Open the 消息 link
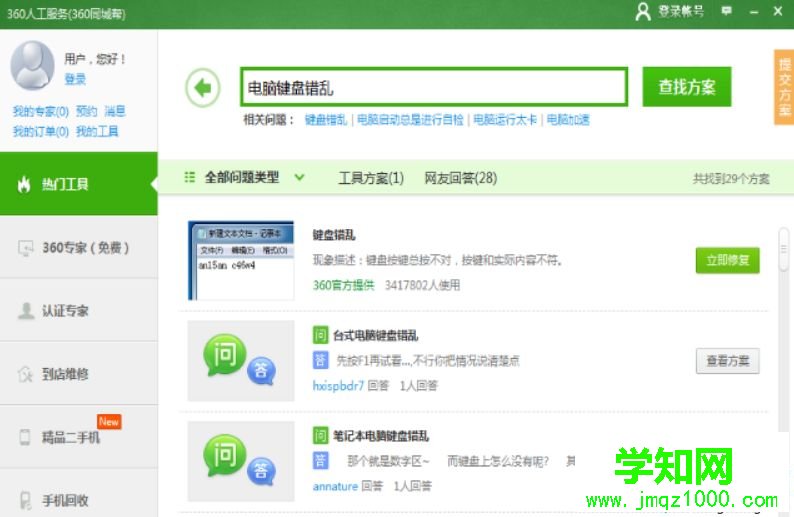794x517 pixels. tap(114, 111)
